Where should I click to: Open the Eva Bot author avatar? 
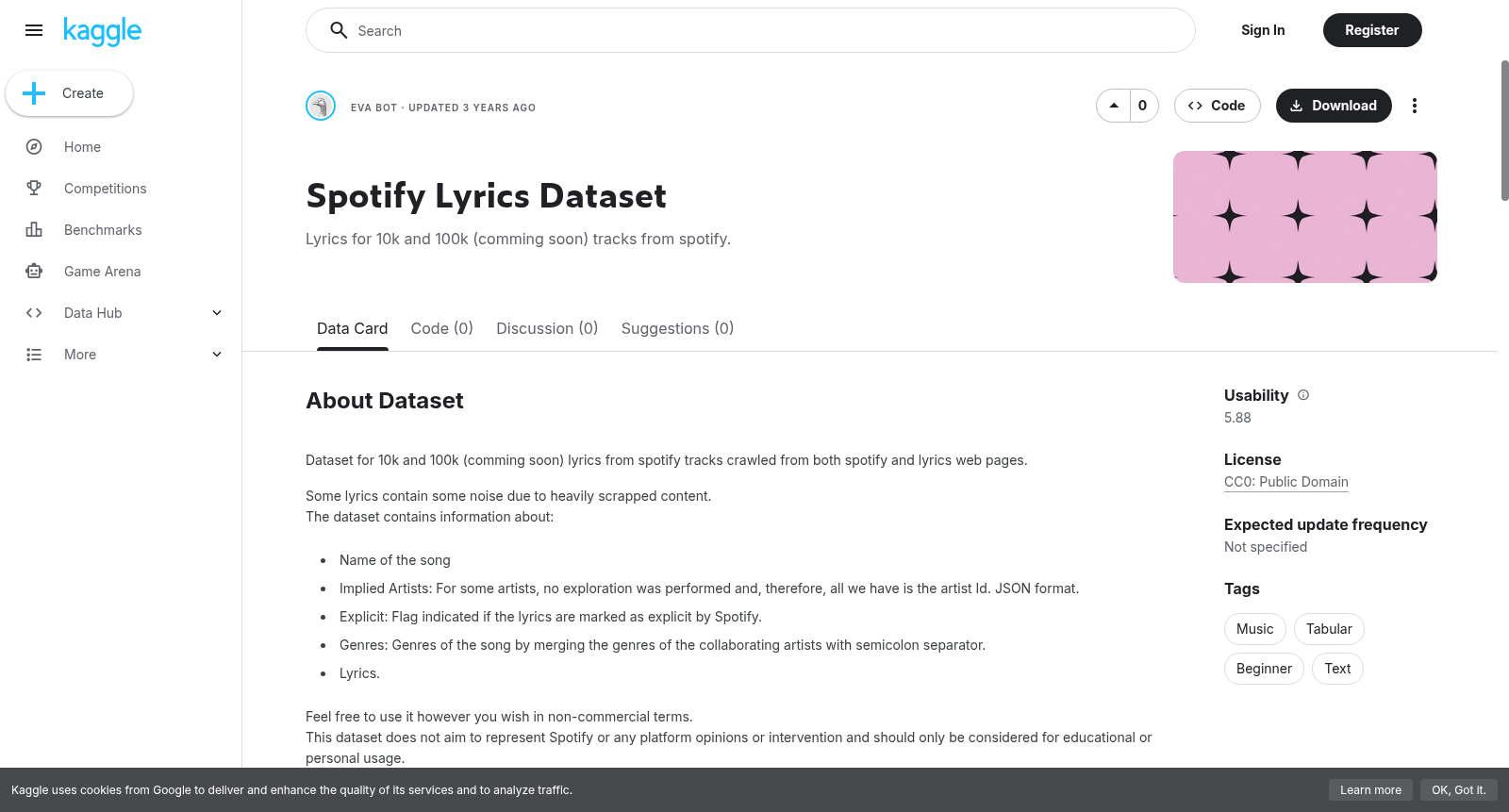click(321, 106)
